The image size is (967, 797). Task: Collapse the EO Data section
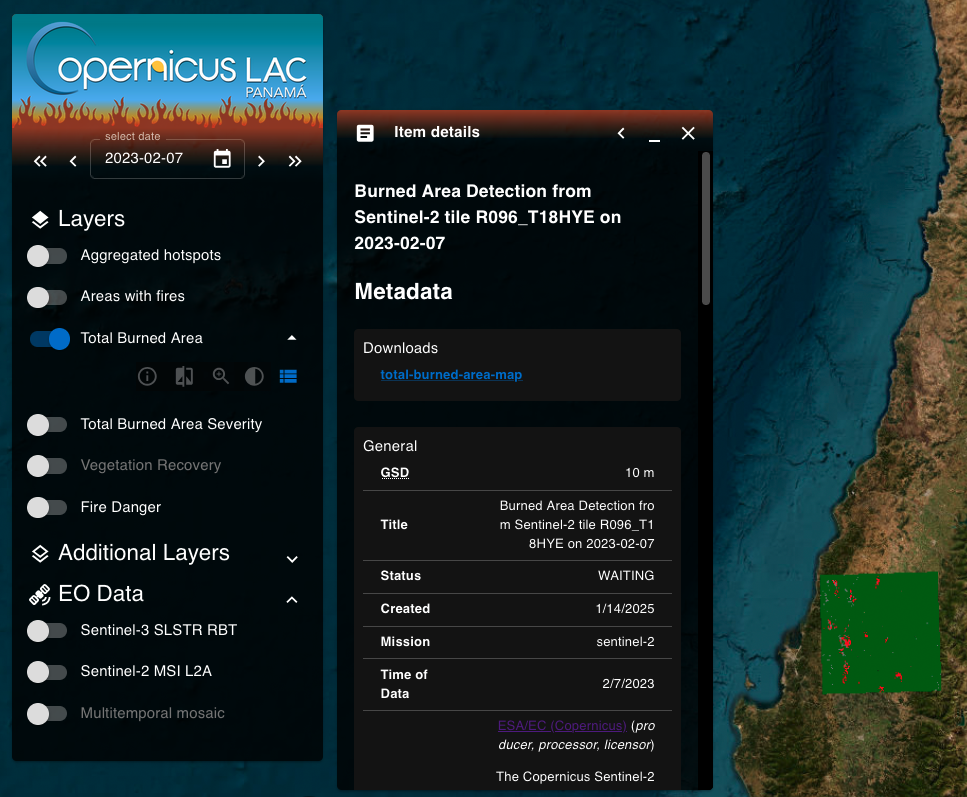pyautogui.click(x=292, y=600)
